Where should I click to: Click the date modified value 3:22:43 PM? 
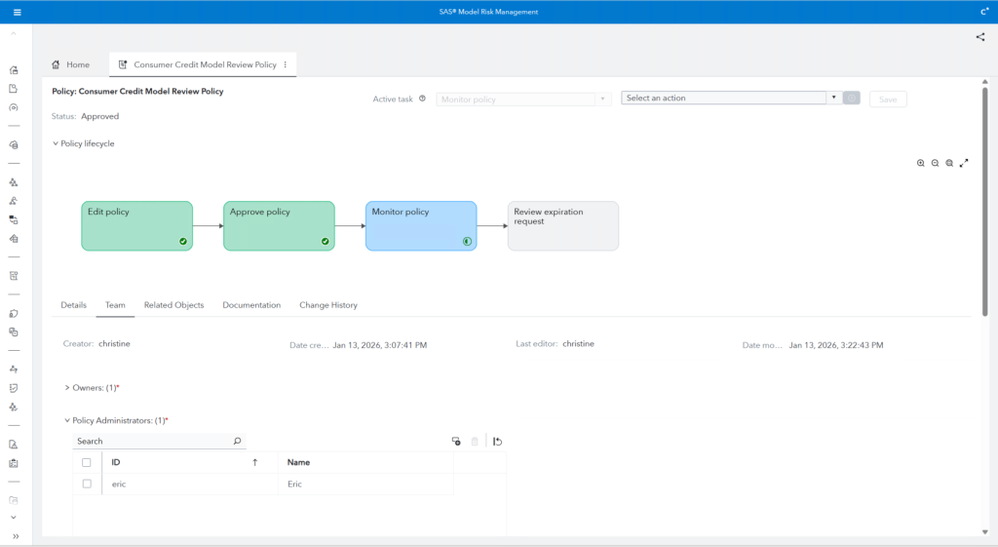[x=836, y=345]
